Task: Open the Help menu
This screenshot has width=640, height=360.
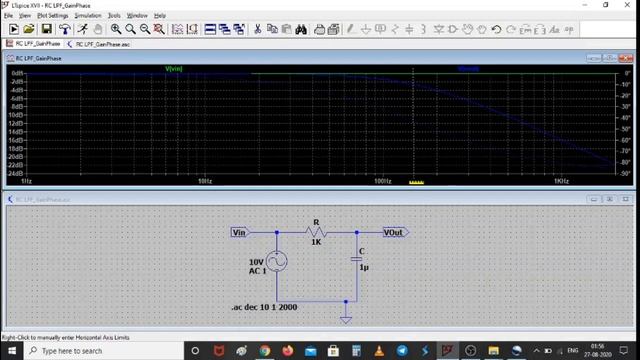Action: (x=160, y=16)
